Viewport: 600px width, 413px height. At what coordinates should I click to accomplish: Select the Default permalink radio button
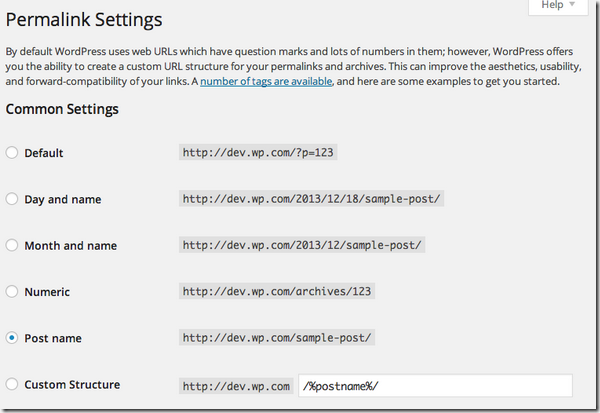(12, 153)
